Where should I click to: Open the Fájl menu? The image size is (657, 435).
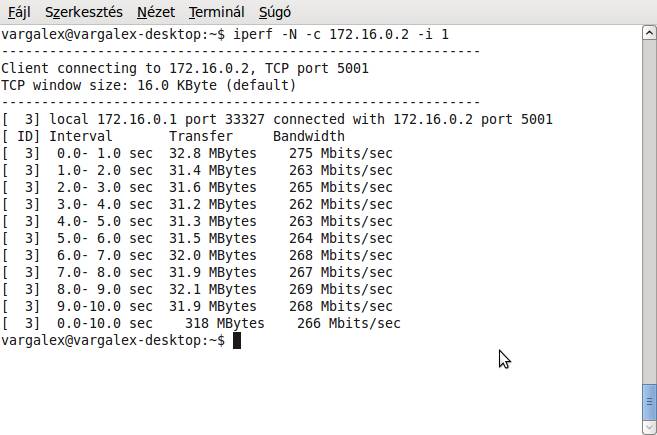(19, 12)
